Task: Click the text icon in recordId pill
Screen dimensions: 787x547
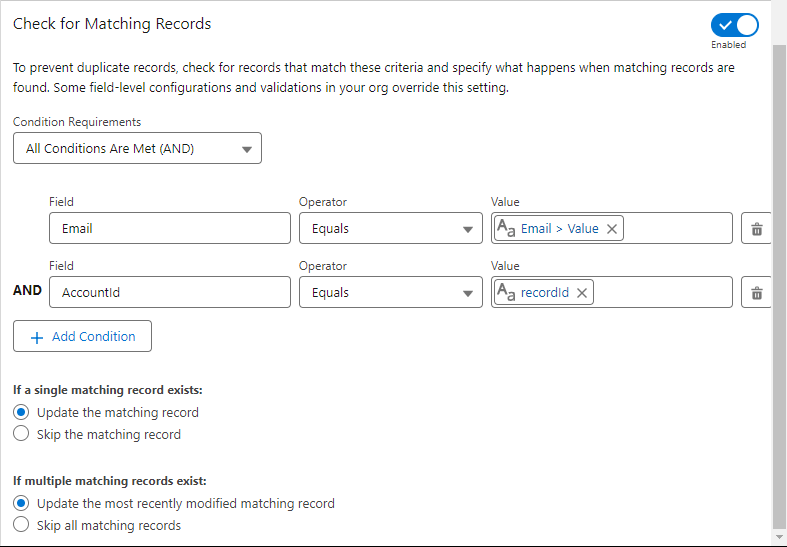Action: tap(507, 293)
